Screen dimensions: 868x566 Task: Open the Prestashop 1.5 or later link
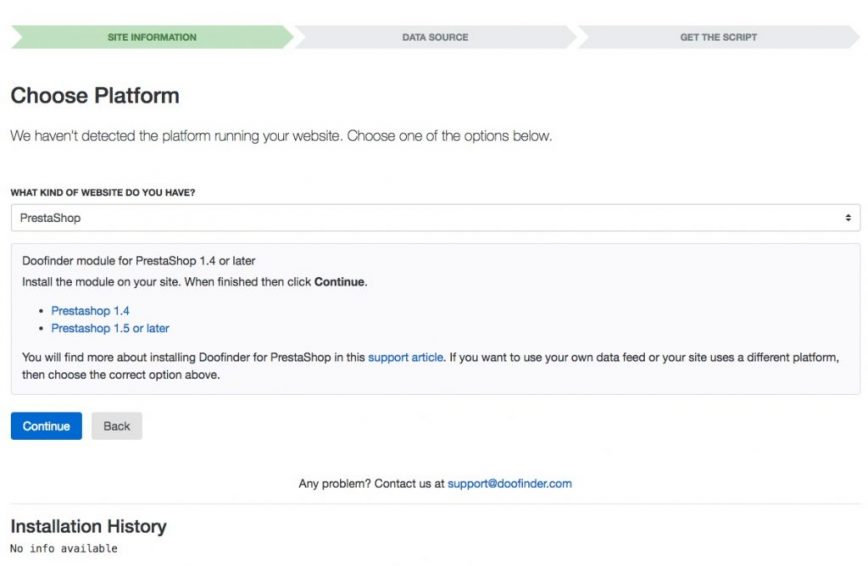(110, 328)
